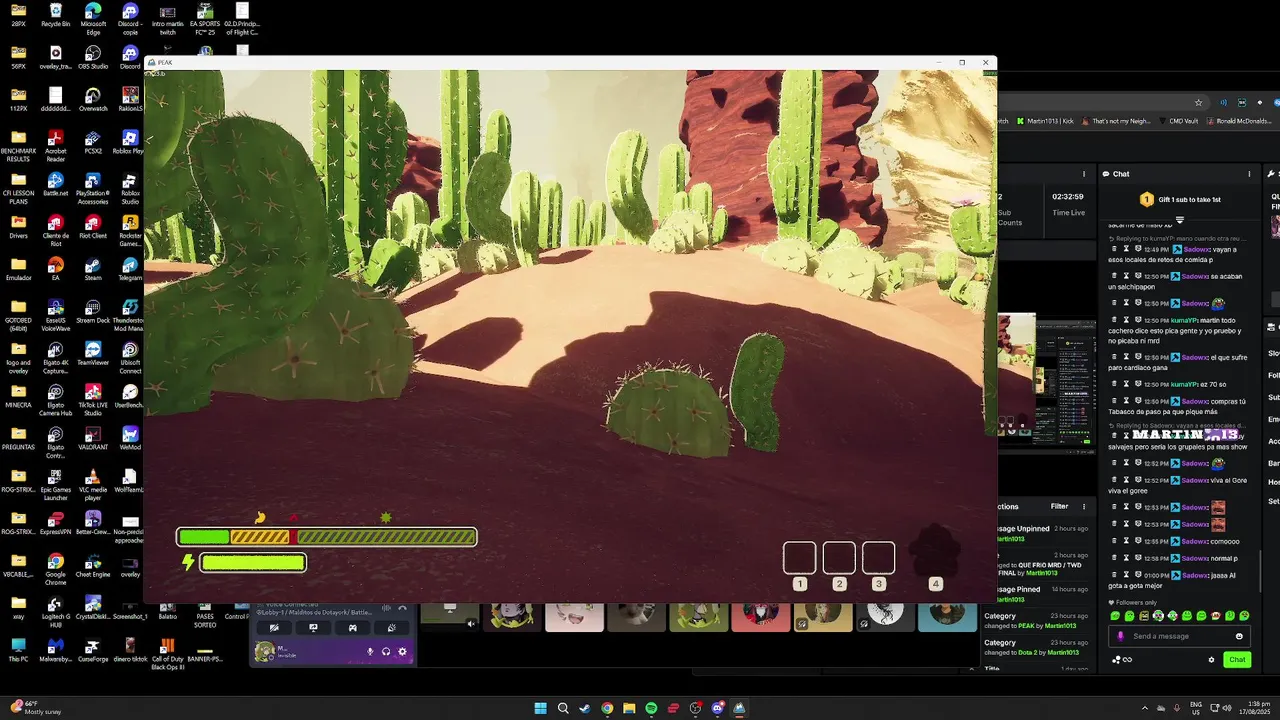Open File Explorer from the taskbar
1280x720 pixels.
[x=629, y=708]
